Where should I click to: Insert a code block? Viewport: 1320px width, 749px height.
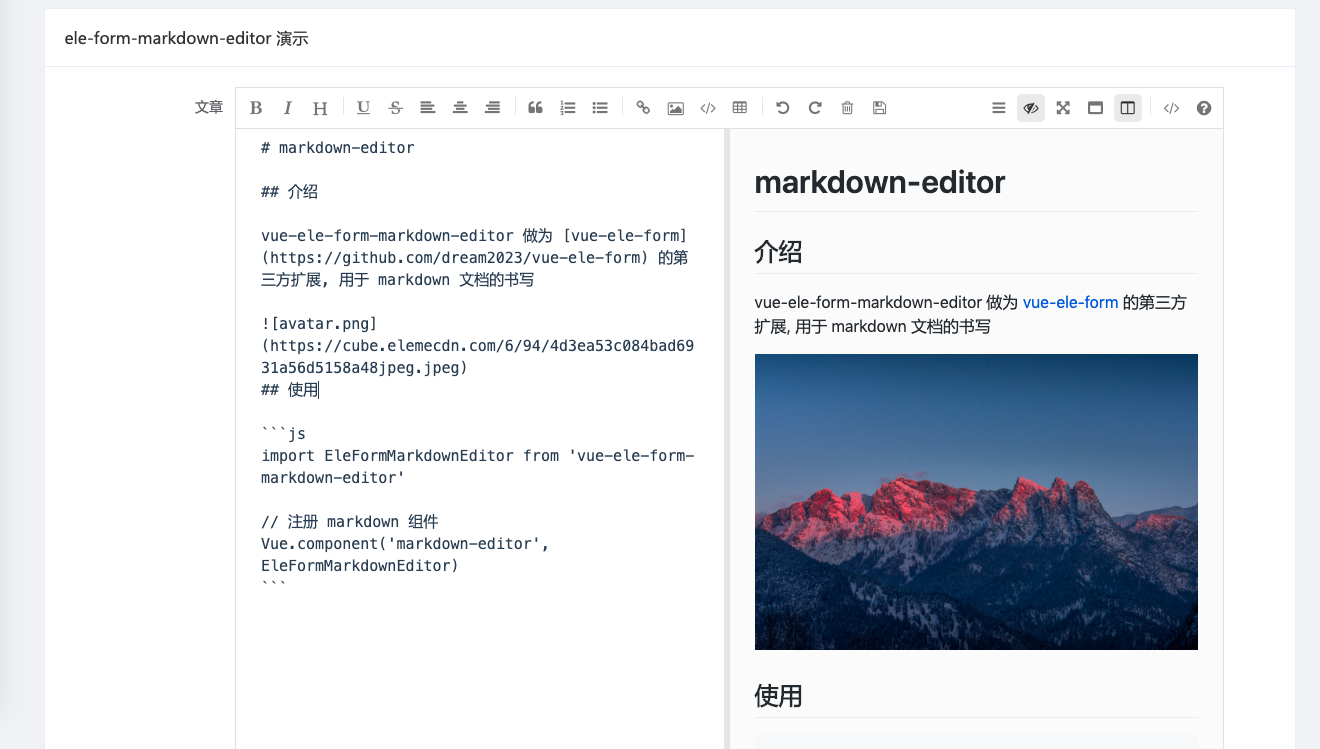(708, 108)
